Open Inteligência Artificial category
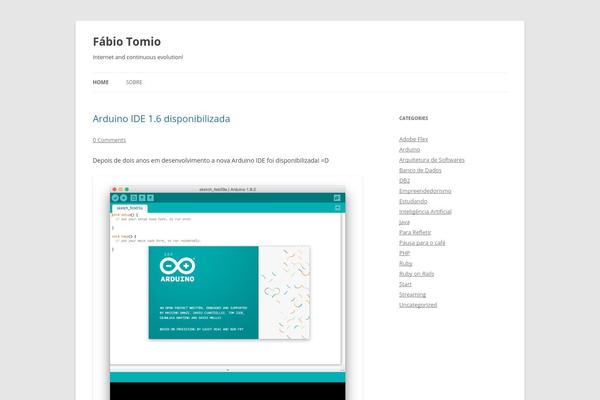Viewport: 600px width, 400px height. tap(425, 212)
